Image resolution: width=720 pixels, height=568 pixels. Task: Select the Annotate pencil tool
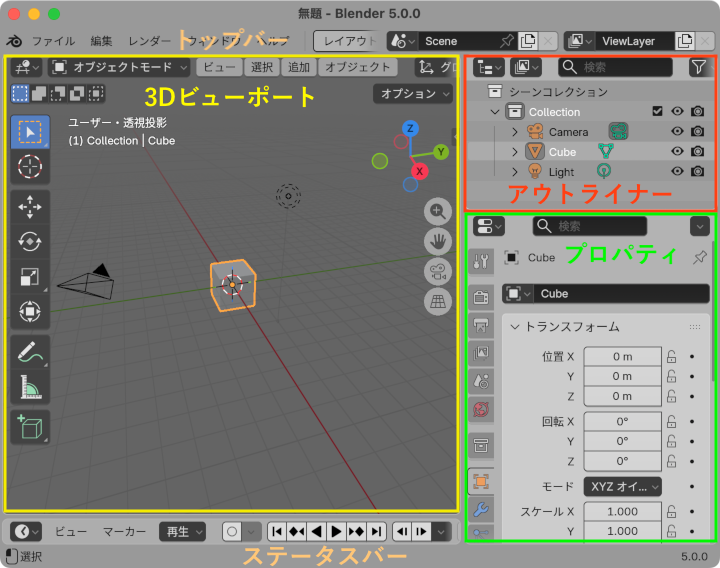30,352
